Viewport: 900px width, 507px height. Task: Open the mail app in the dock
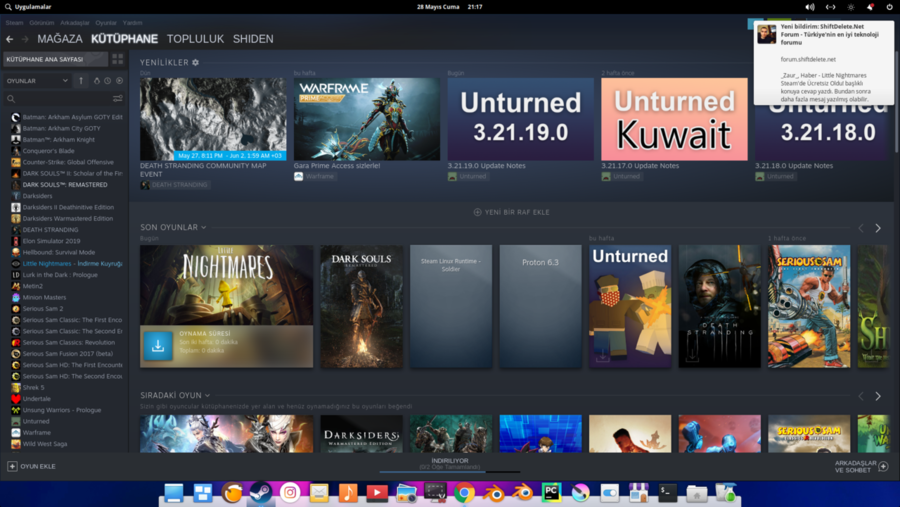[x=319, y=493]
